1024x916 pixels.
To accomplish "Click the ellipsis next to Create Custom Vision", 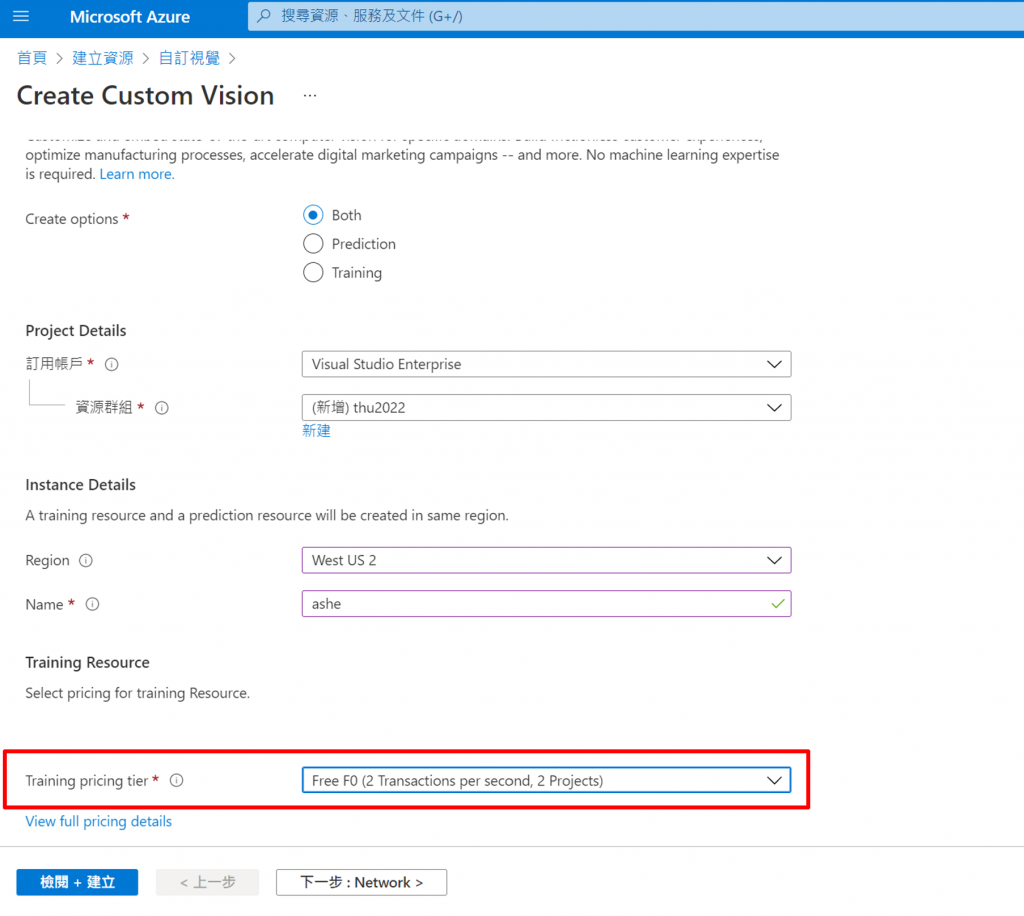I will coord(310,96).
